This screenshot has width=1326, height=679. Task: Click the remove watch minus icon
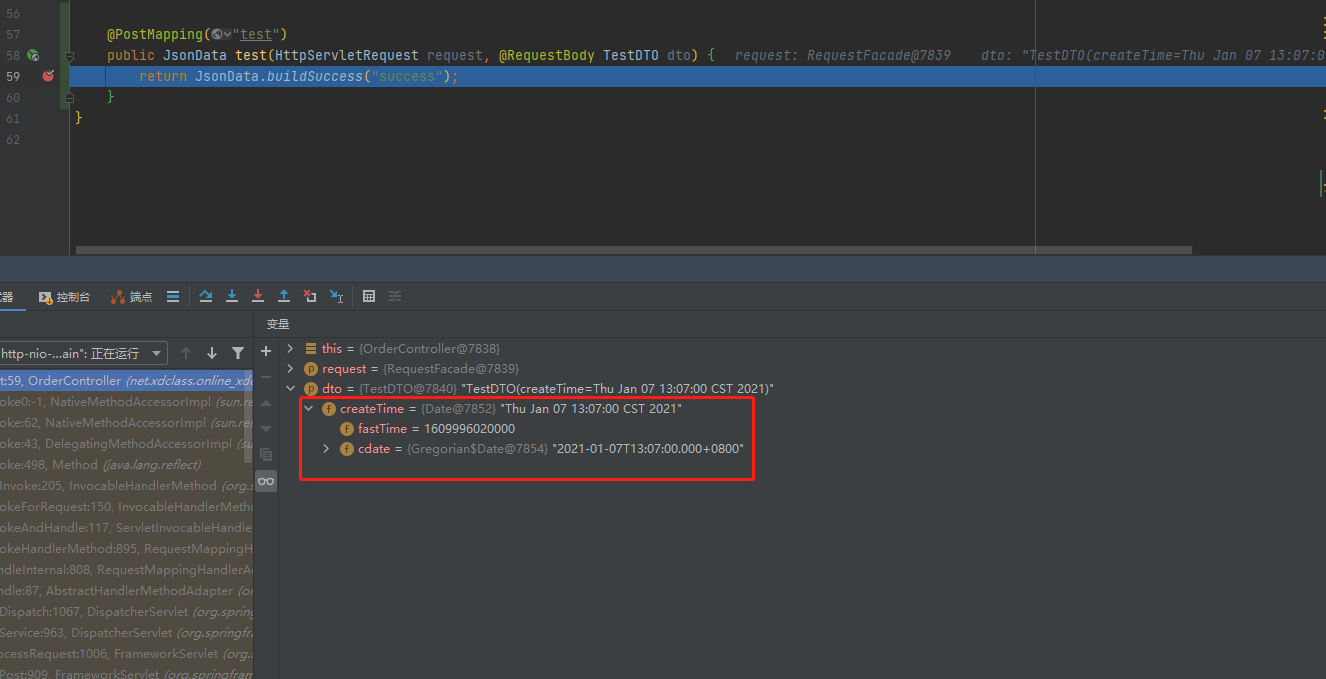coord(266,377)
